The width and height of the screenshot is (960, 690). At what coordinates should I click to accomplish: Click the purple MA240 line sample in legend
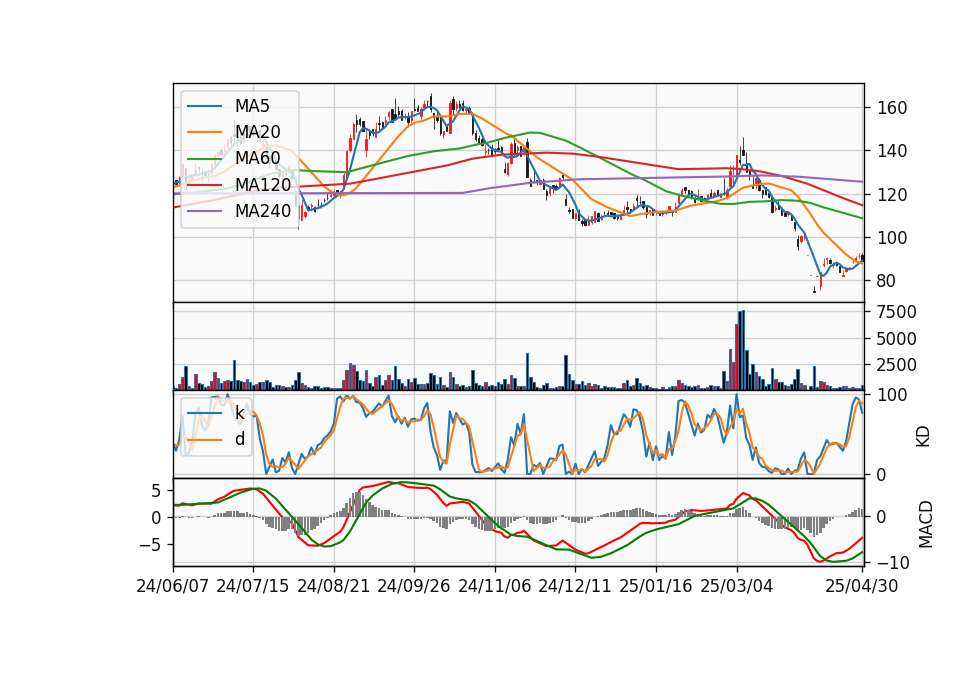pyautogui.click(x=204, y=211)
